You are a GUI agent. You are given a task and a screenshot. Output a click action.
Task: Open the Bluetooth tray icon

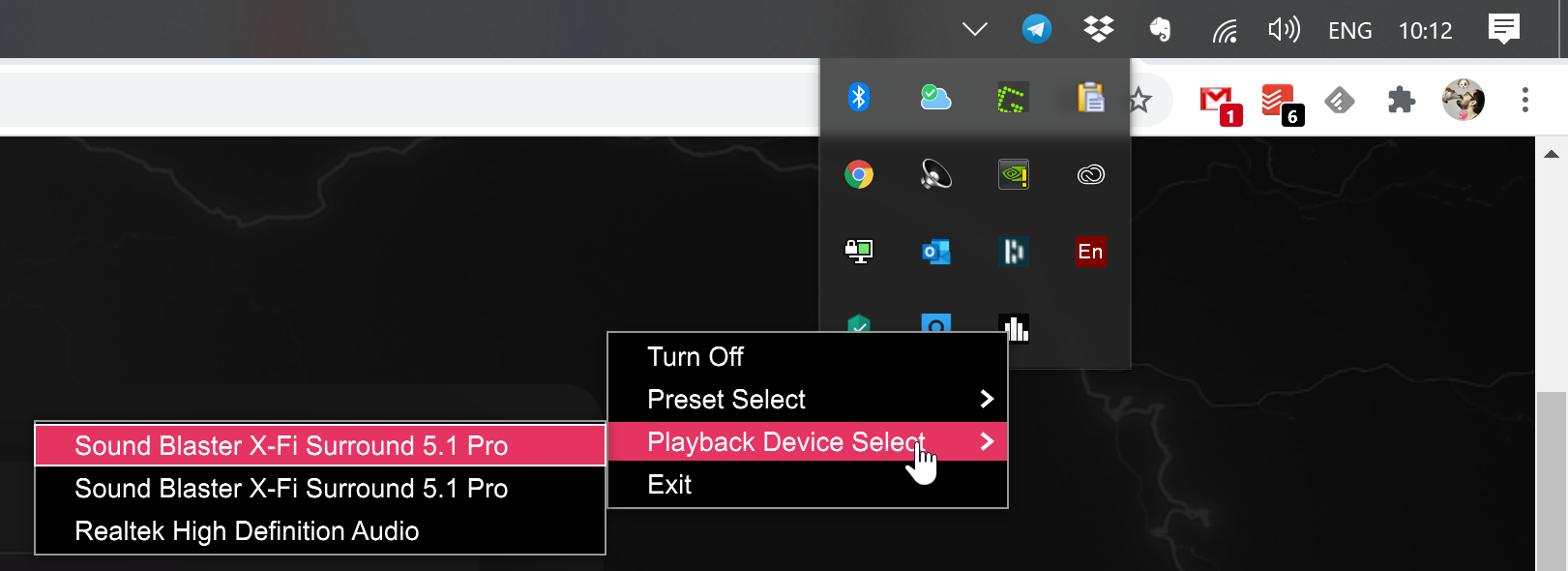[859, 97]
